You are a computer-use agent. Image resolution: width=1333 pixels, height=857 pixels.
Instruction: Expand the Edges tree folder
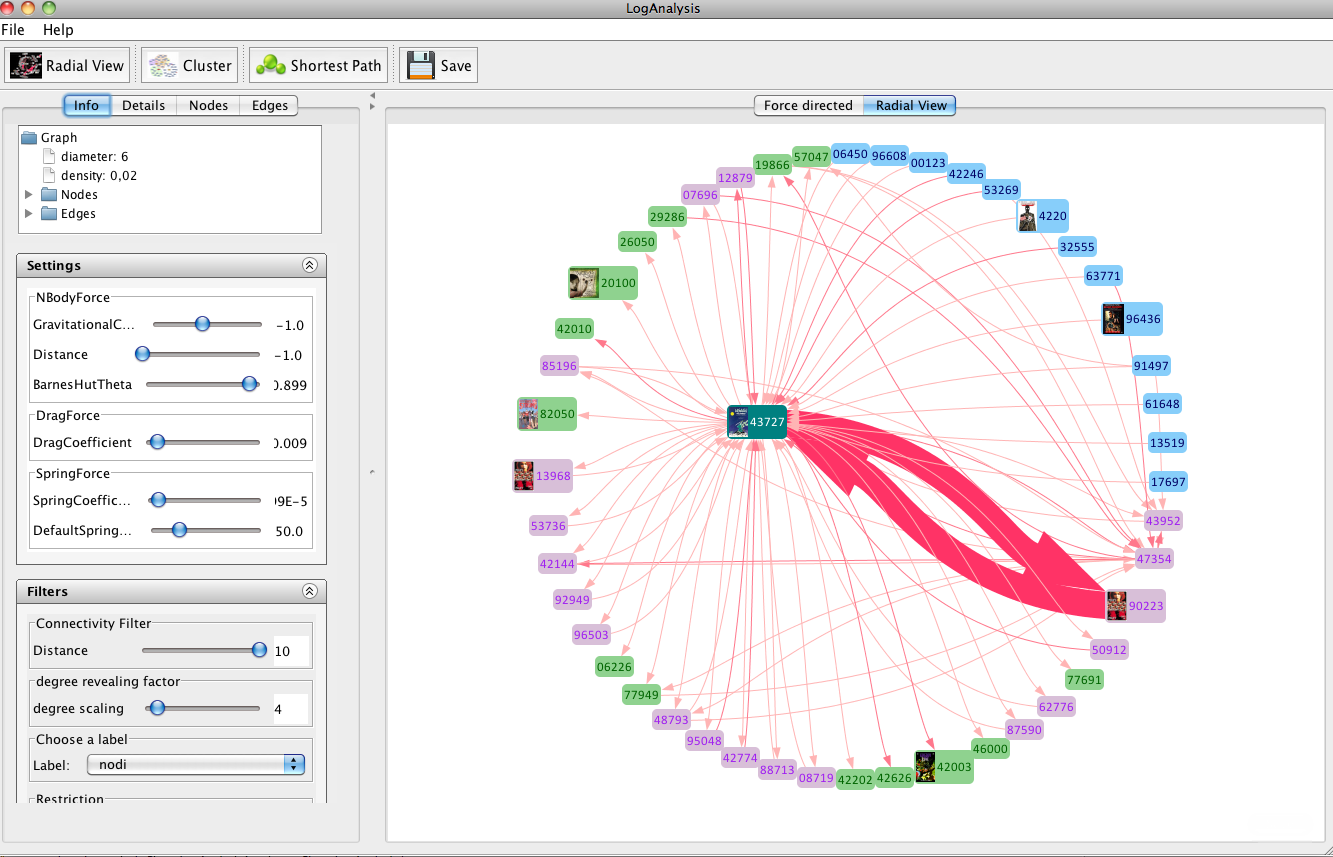[x=29, y=214]
